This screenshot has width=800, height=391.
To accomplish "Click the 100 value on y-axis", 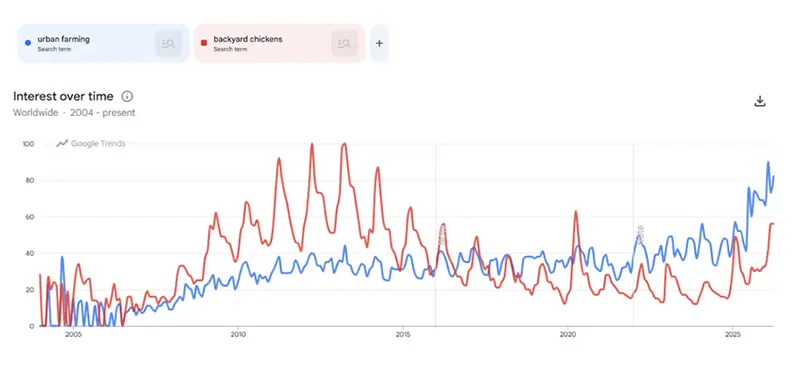I will [28, 144].
